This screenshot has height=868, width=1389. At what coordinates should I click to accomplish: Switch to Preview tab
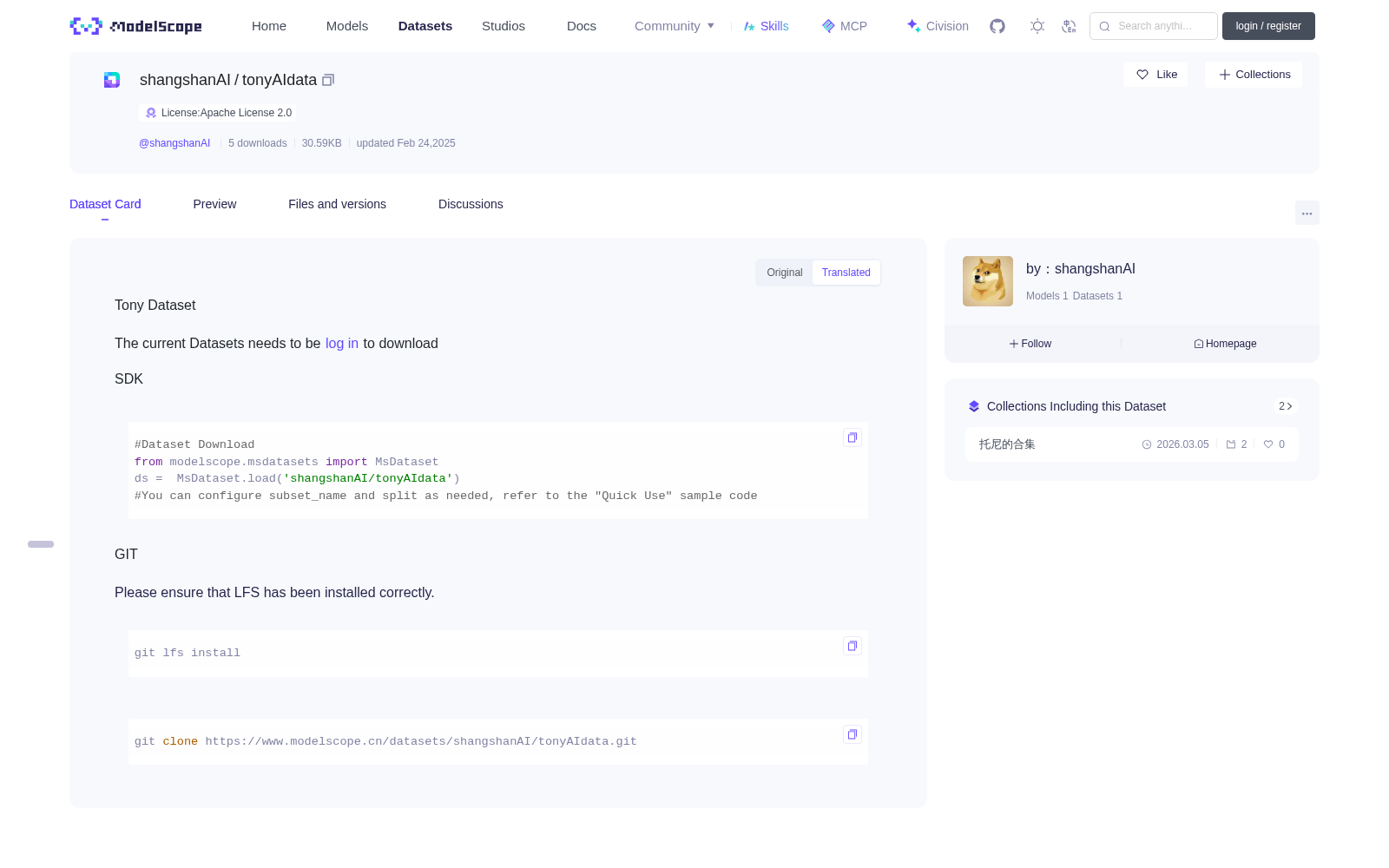click(x=214, y=204)
